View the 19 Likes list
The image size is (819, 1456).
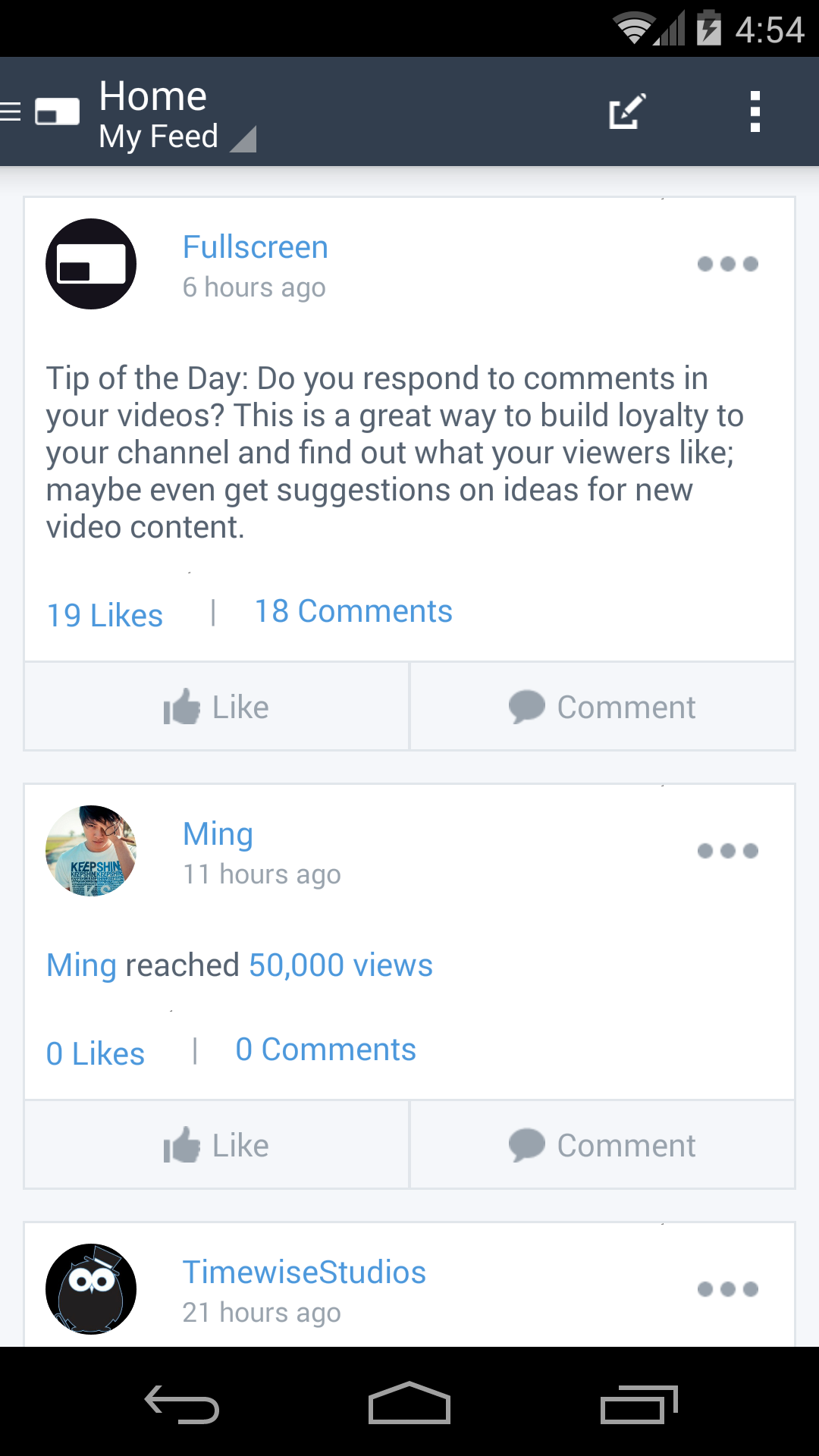pos(105,615)
